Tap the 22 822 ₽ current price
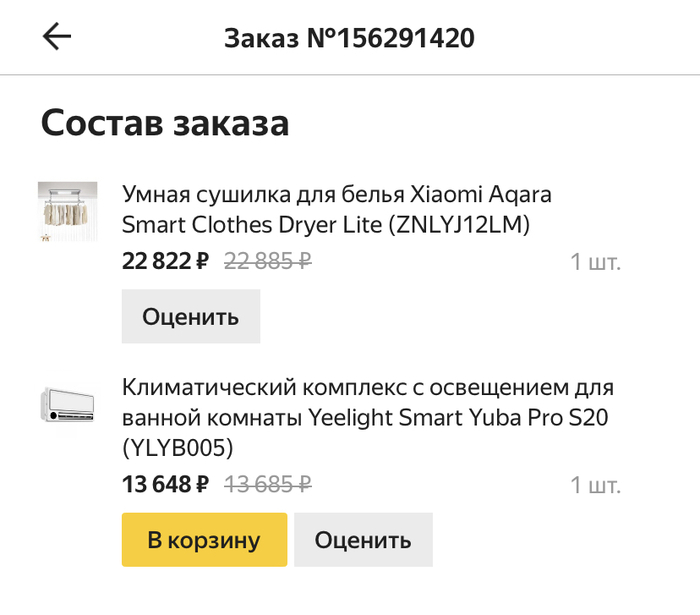700x615 pixels. click(x=165, y=262)
